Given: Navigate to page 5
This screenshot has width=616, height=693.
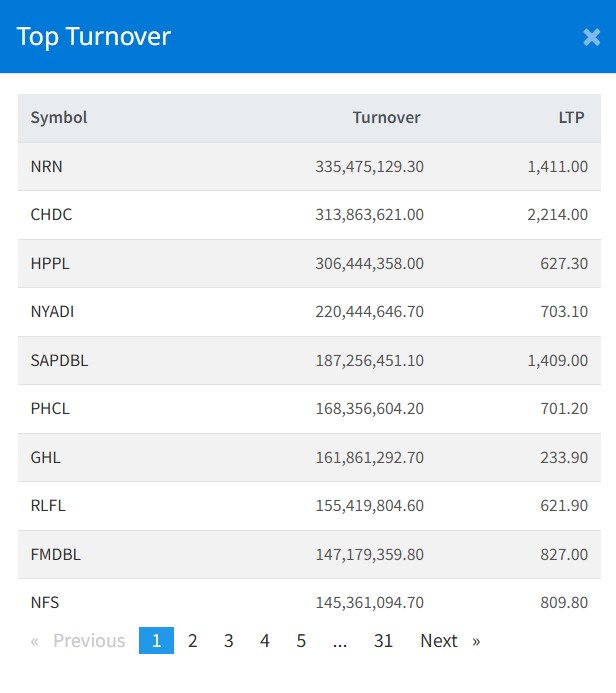Looking at the screenshot, I should click(x=301, y=641).
